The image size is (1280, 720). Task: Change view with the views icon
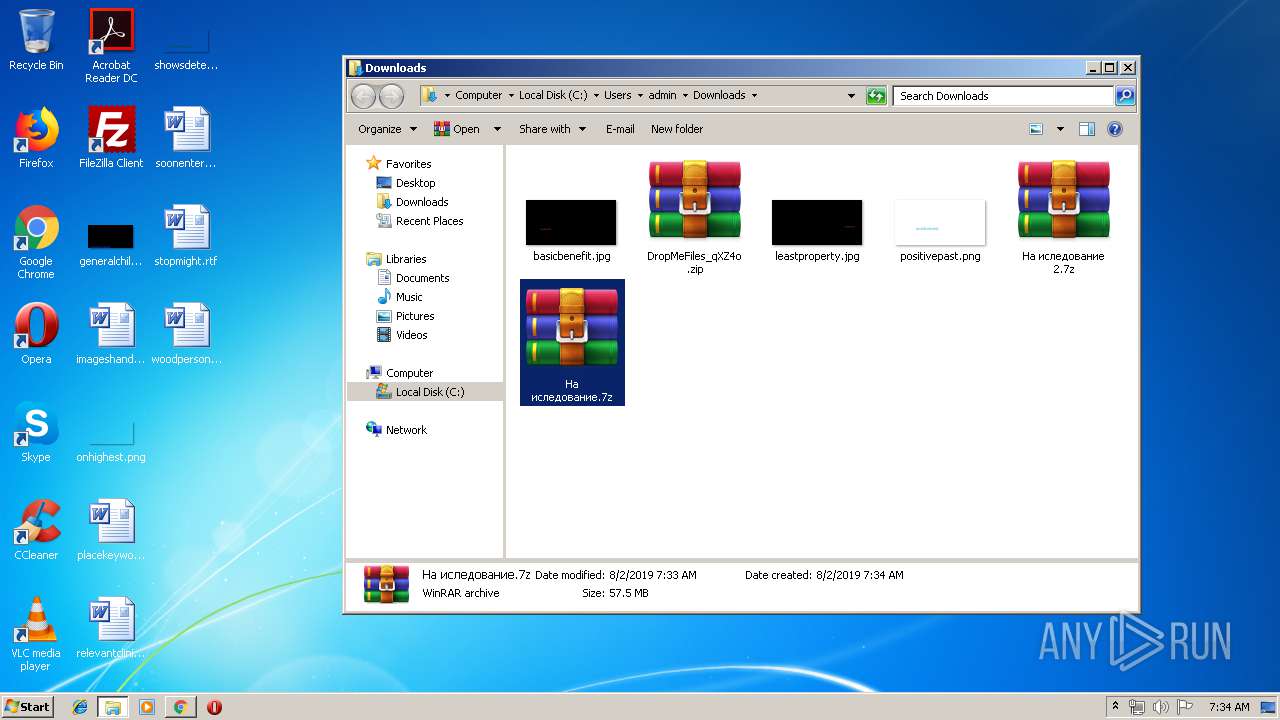click(x=1036, y=129)
